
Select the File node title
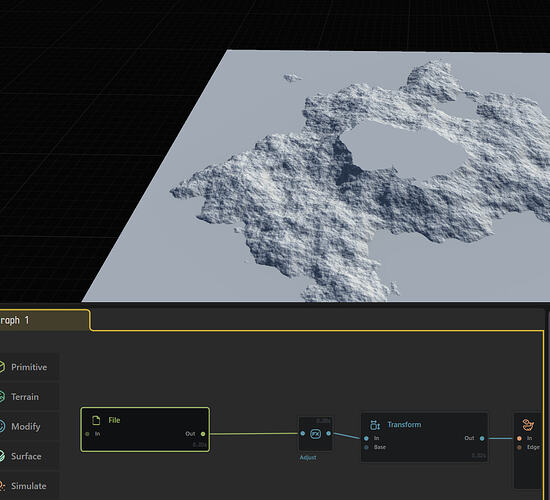pyautogui.click(x=114, y=420)
